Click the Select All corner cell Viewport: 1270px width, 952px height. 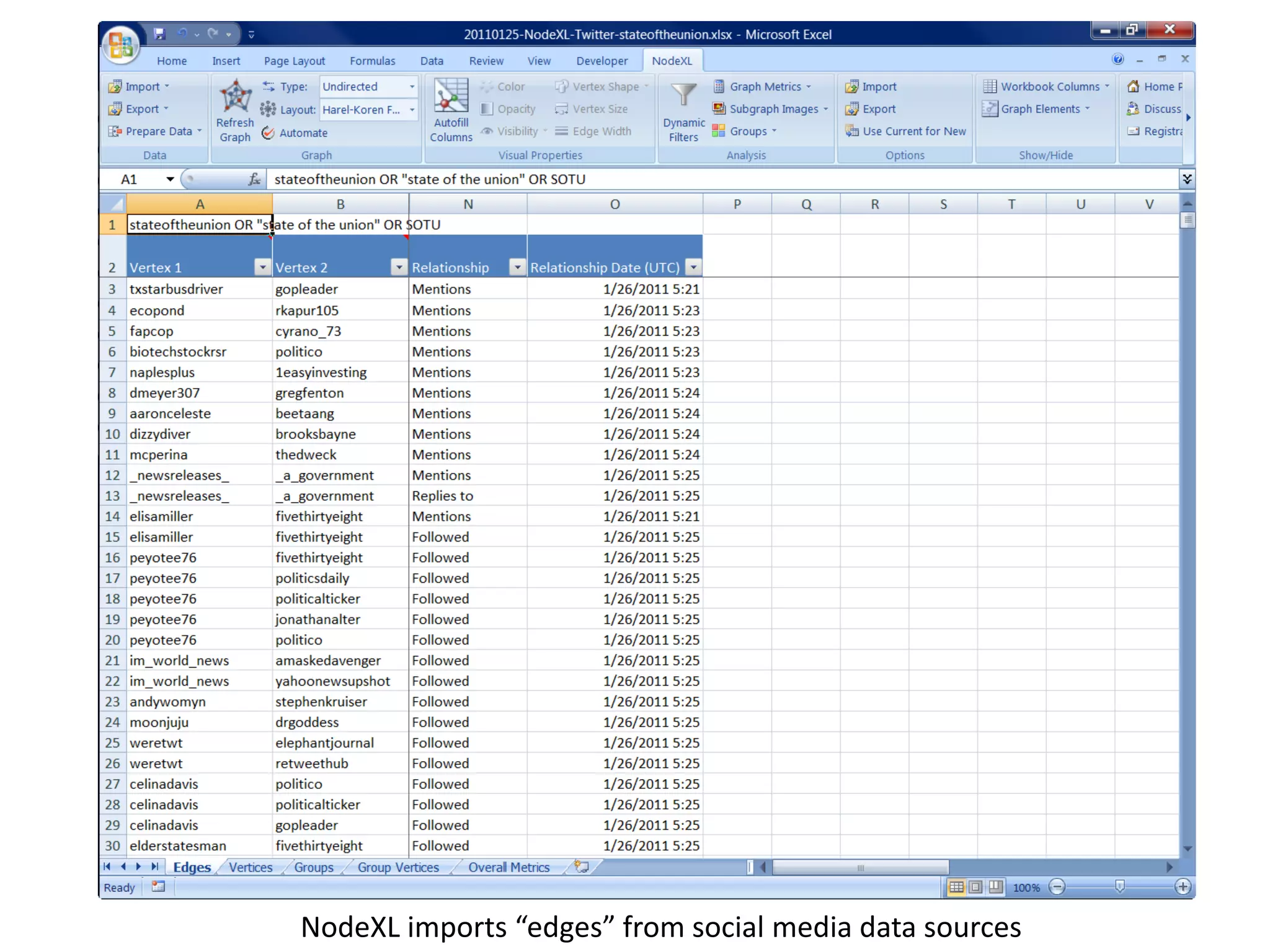[113, 204]
